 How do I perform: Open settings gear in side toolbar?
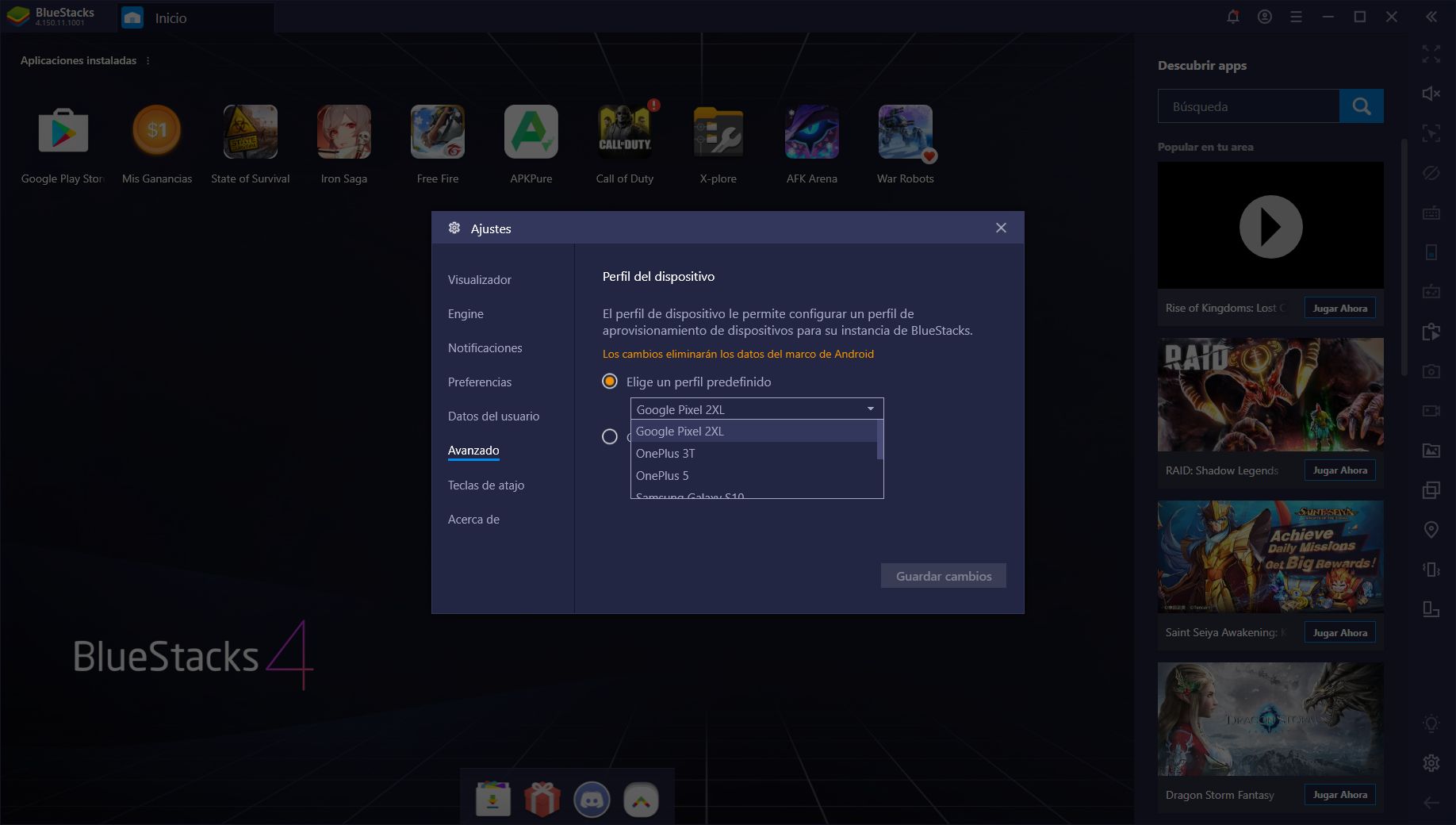1431,763
